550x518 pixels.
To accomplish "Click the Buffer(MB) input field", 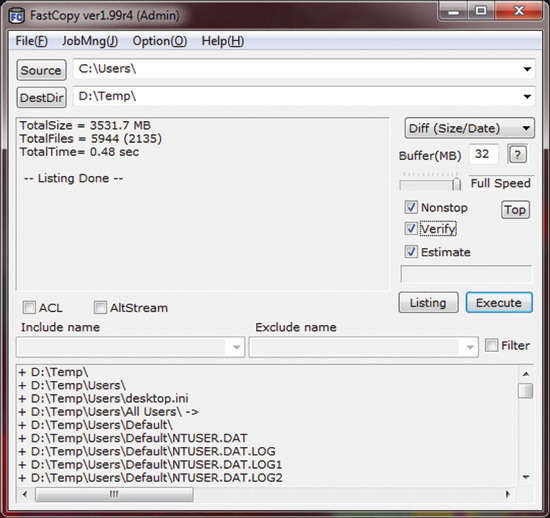I will 484,154.
